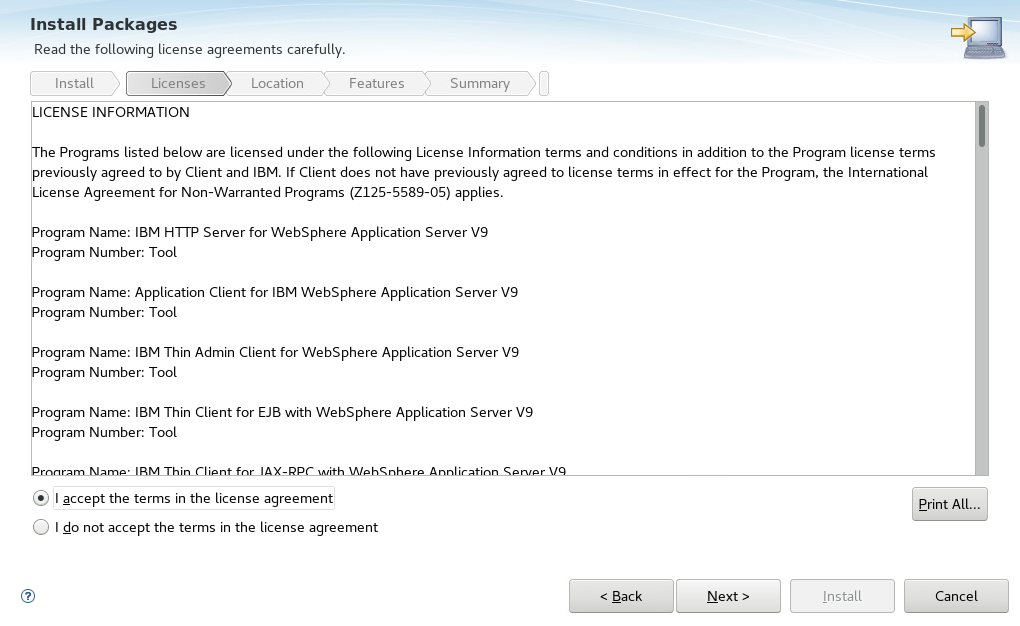Screen dimensions: 1020x626
Task: Jump to the Location wizard step
Action: point(277,83)
